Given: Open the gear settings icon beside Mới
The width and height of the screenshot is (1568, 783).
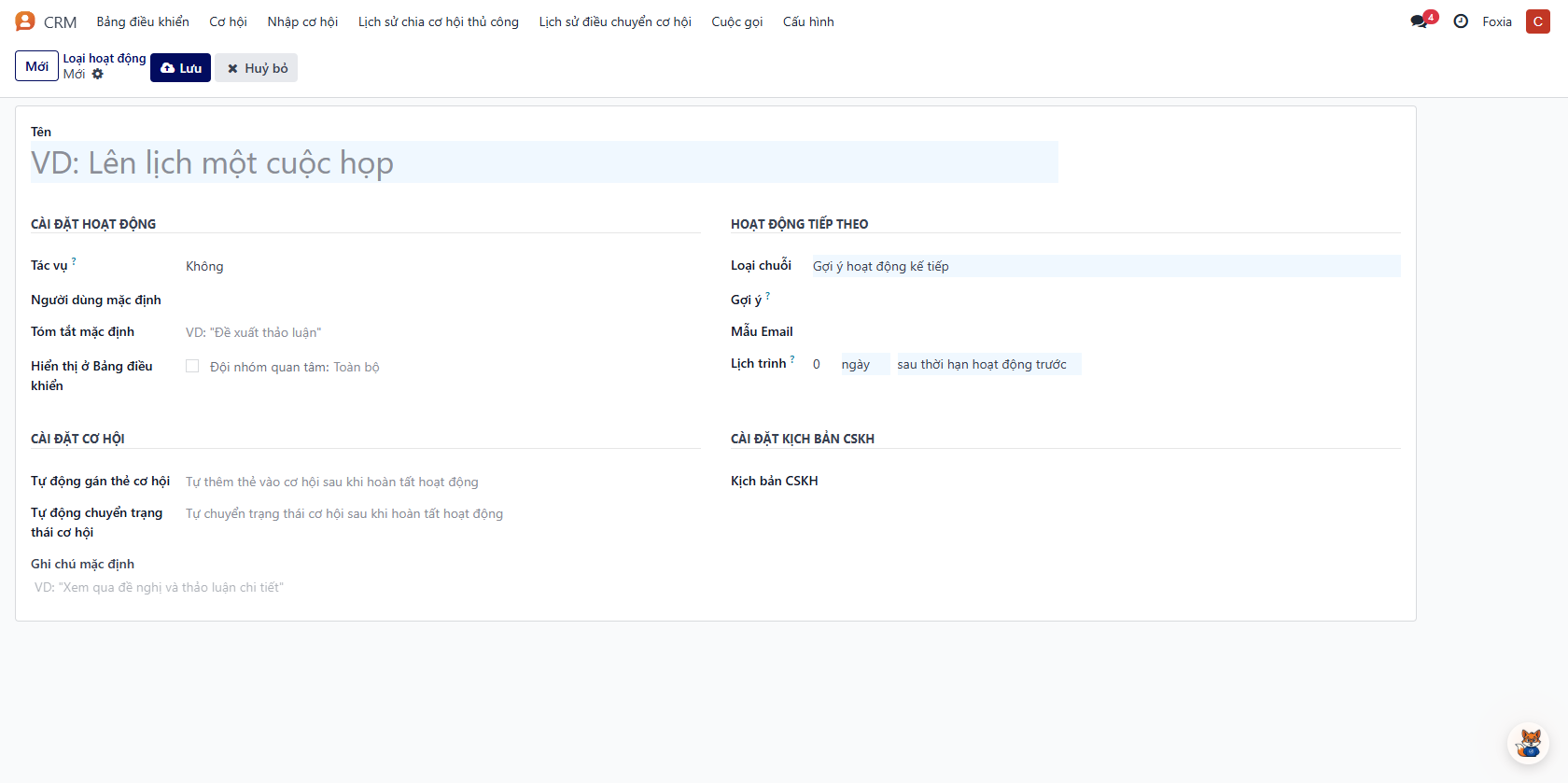Looking at the screenshot, I should click(x=98, y=75).
